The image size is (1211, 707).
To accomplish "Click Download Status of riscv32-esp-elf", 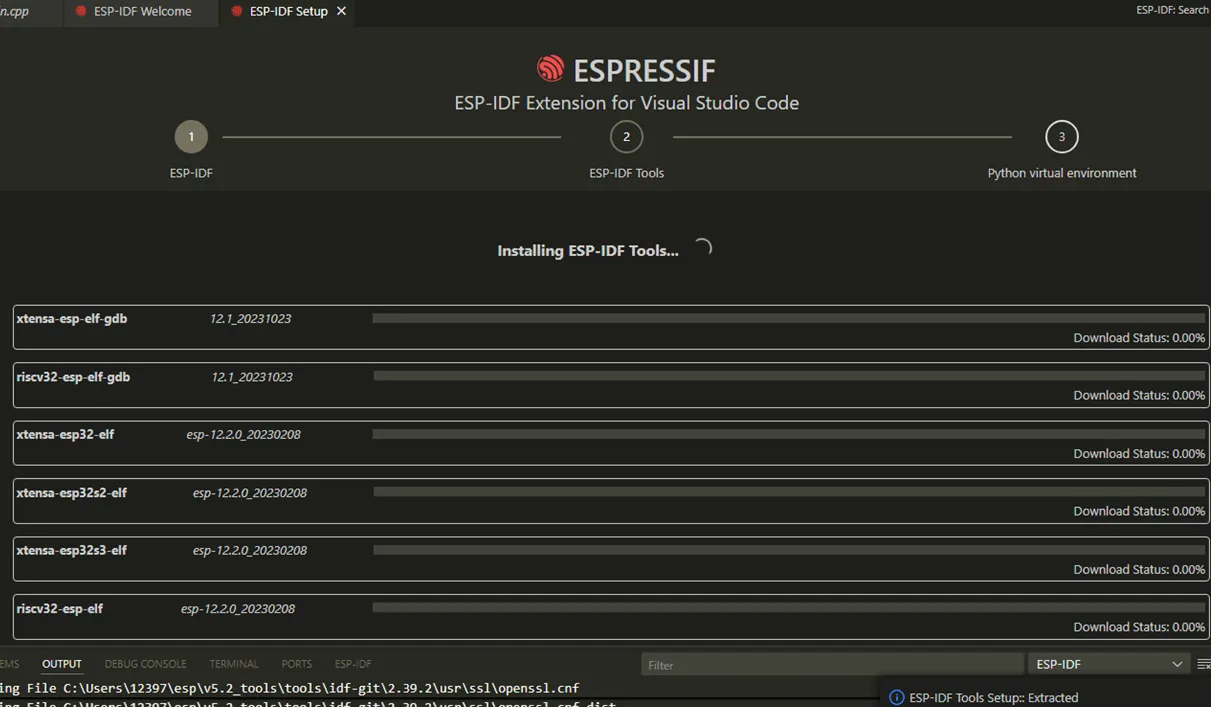I will 1139,628.
